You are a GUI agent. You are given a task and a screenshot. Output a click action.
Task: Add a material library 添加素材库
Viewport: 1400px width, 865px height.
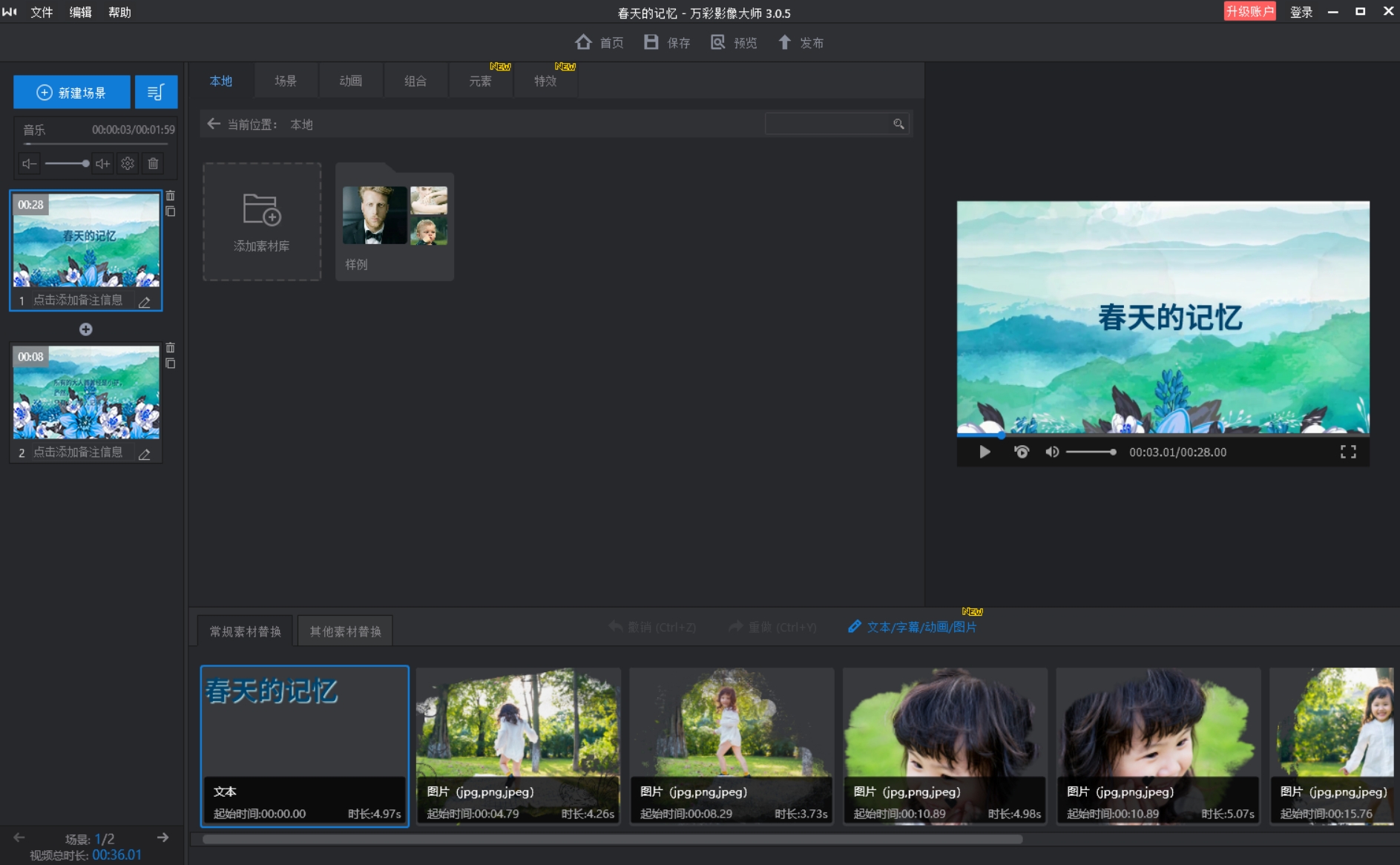pos(262,222)
